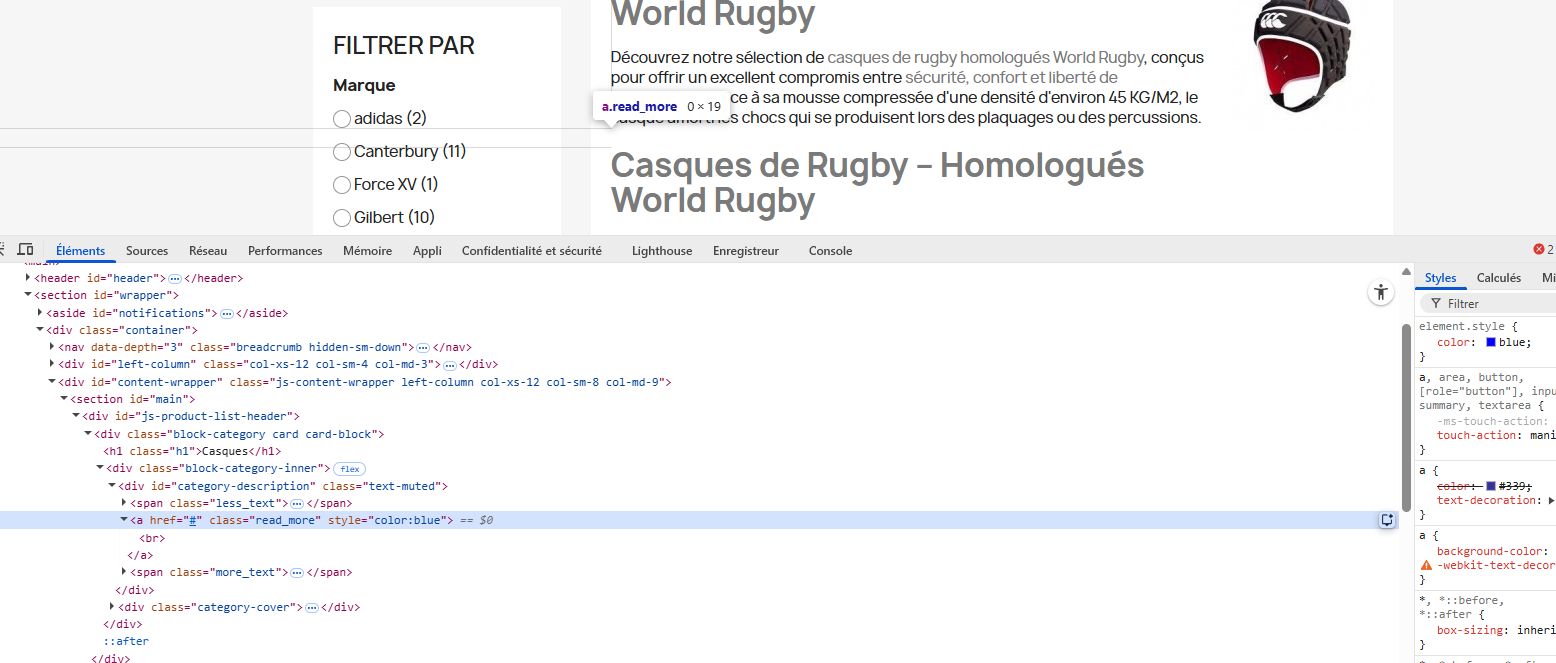This screenshot has height=663, width=1556.
Task: Click the red error count badge
Action: coord(1543,250)
